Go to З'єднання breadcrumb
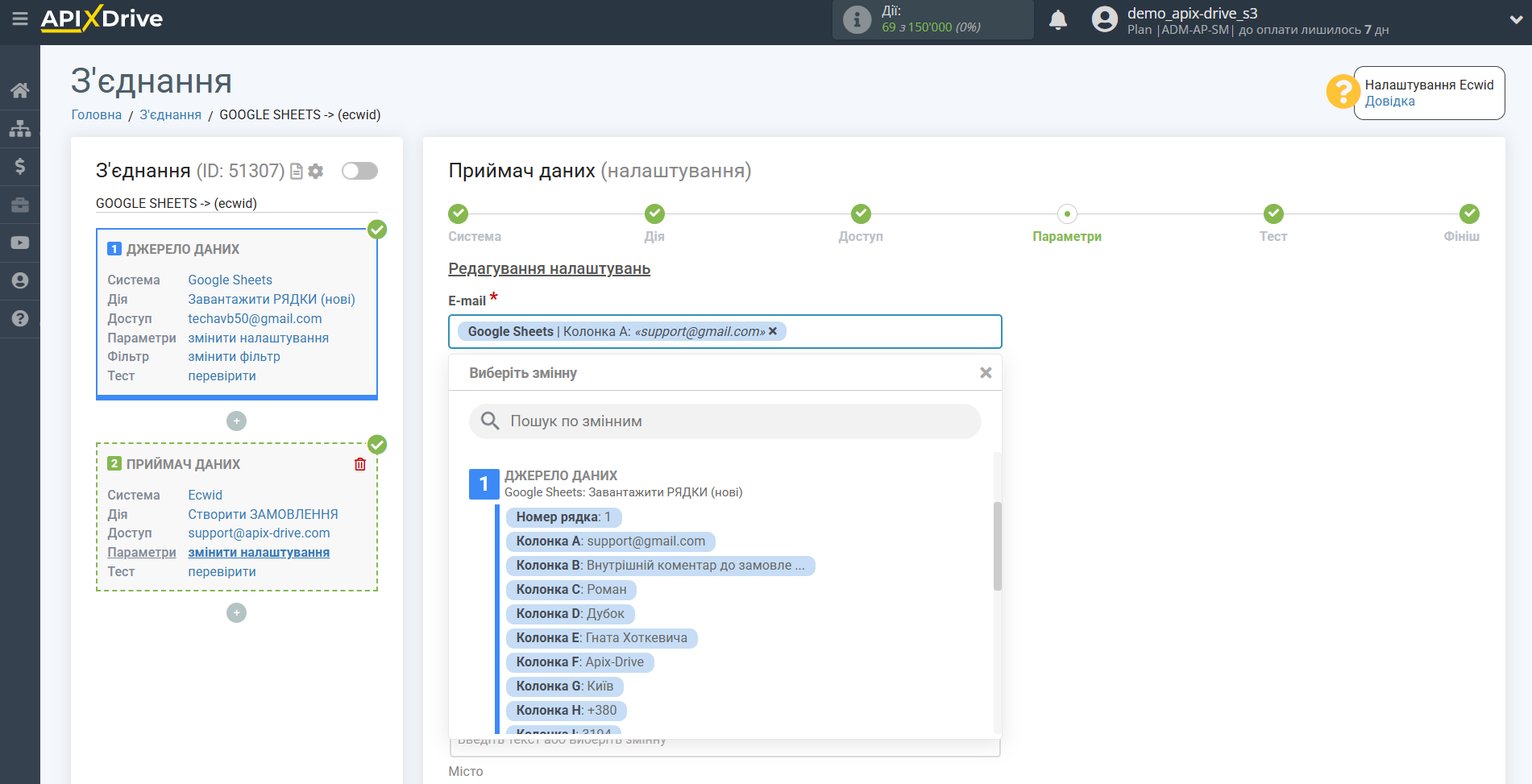Image resolution: width=1532 pixels, height=784 pixels. [171, 114]
